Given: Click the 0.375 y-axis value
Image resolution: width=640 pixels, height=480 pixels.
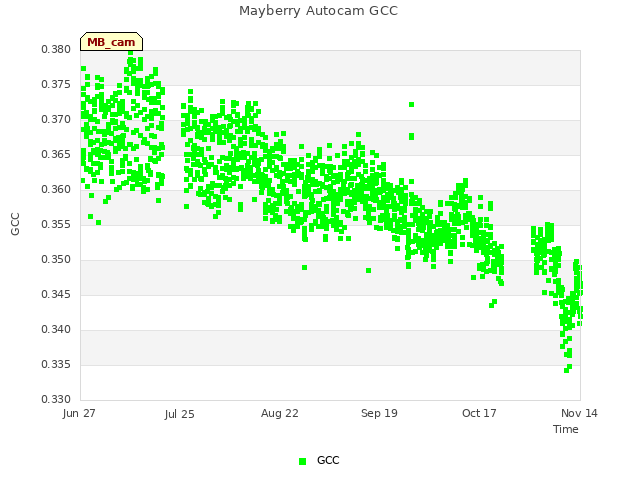Looking at the screenshot, I should tap(56, 84).
